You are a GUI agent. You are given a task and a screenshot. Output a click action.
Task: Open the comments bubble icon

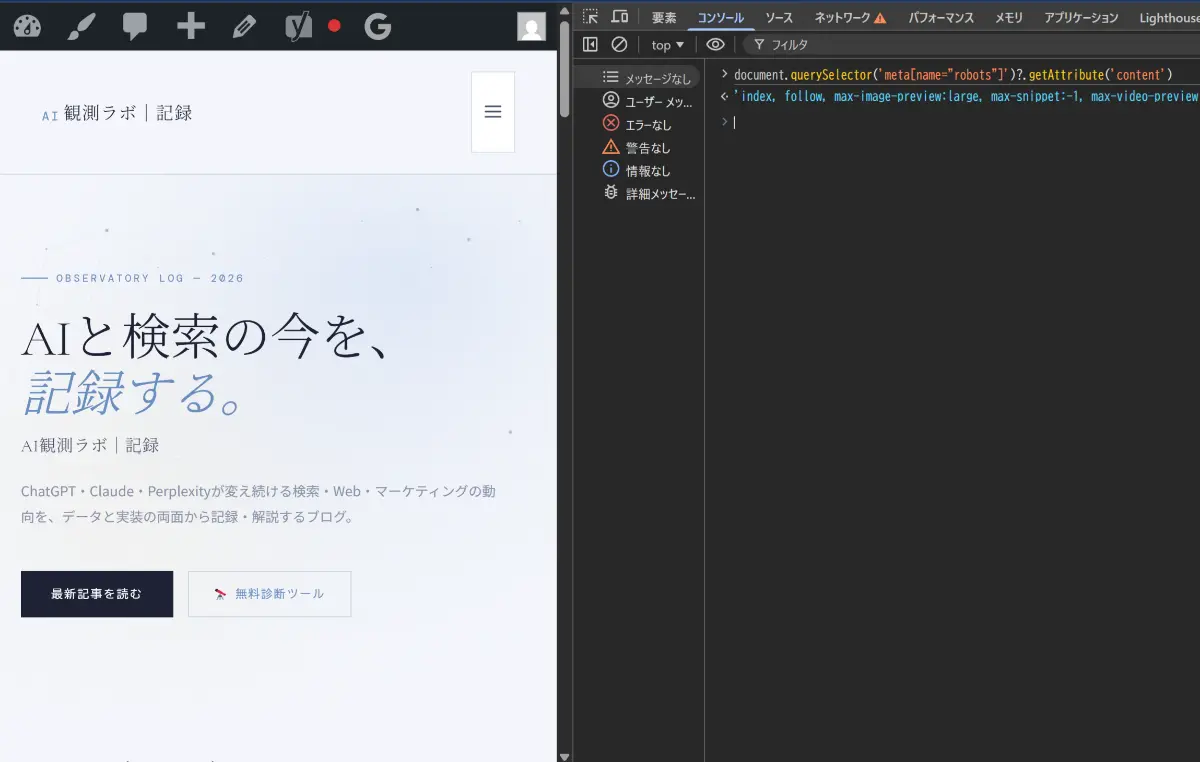coord(135,26)
